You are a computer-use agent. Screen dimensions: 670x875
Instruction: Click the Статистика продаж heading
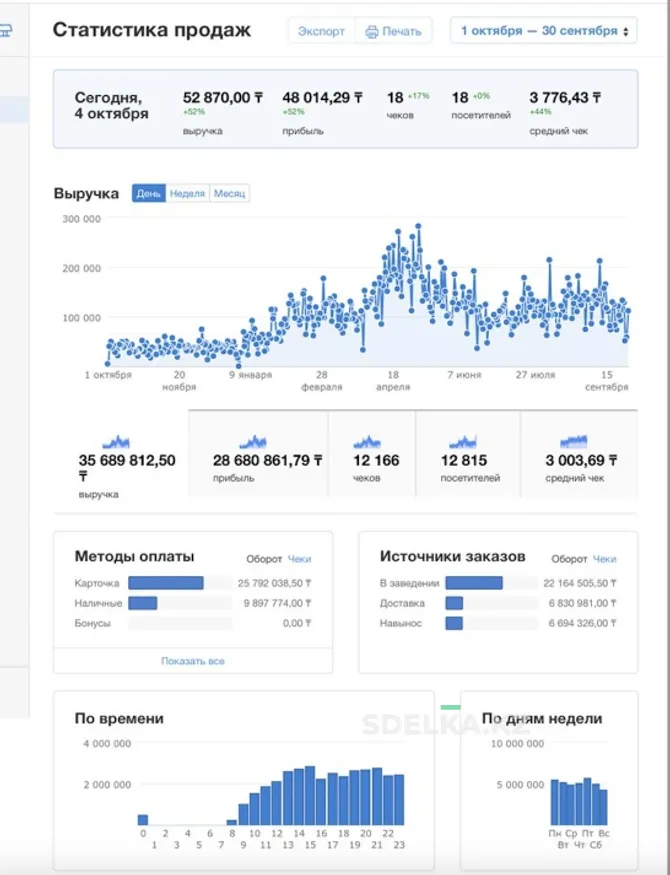click(152, 30)
